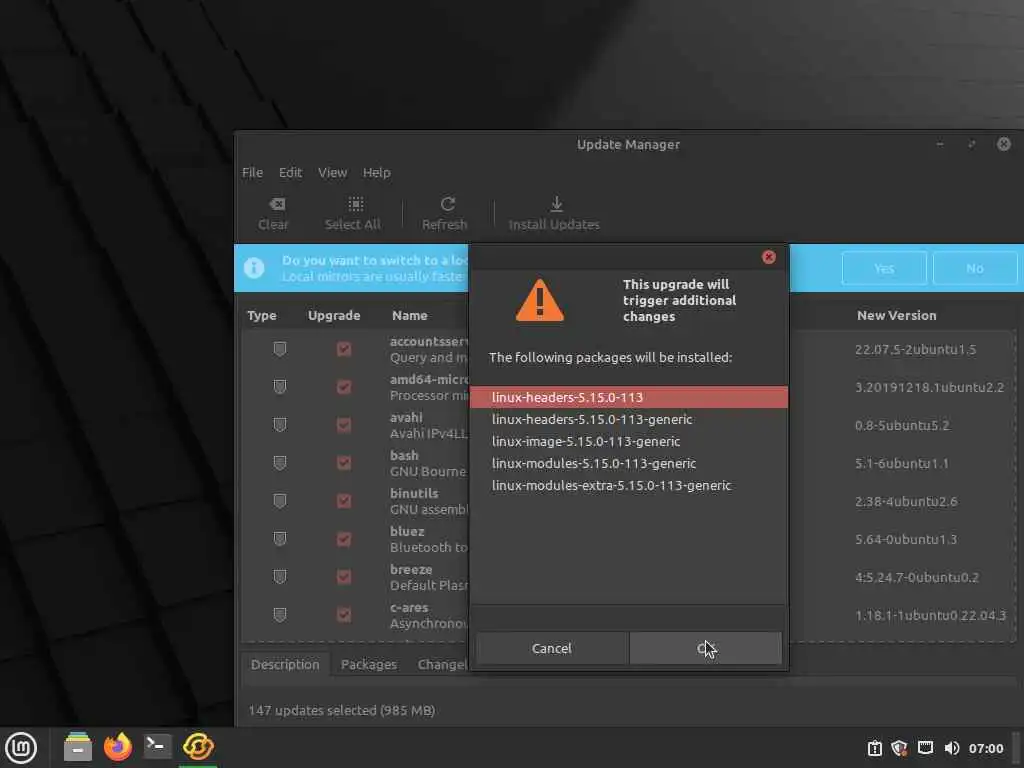This screenshot has width=1024, height=768.
Task: Click the shield type icon for bash
Action: click(x=280, y=462)
